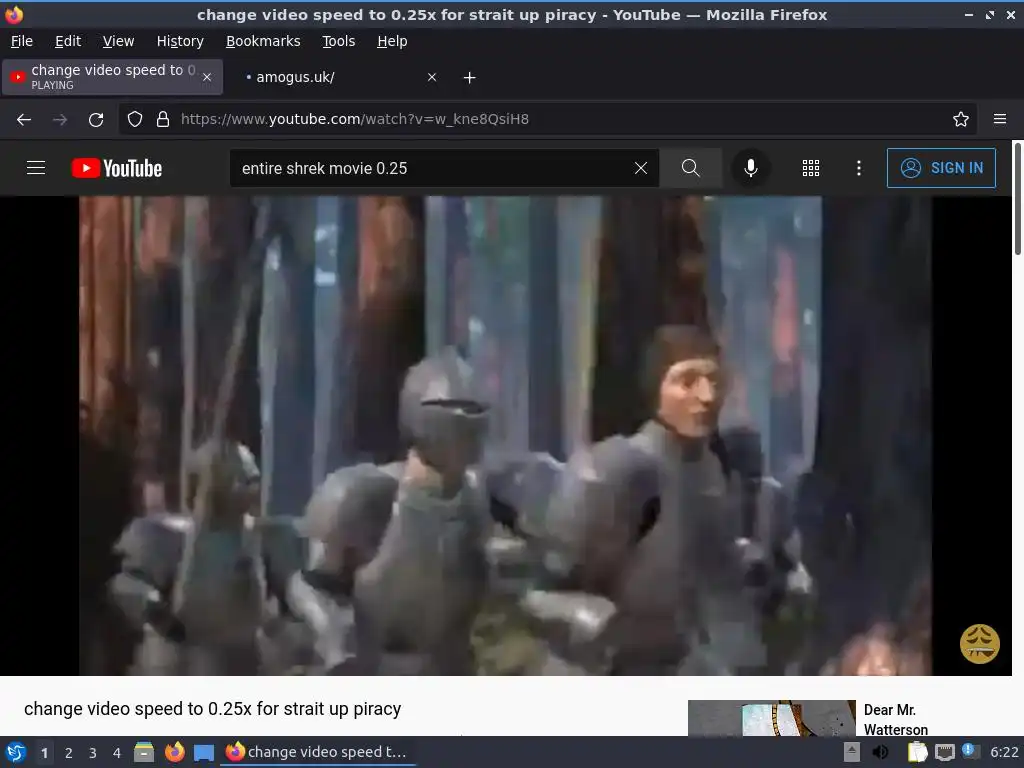Open the Help menu
Viewport: 1024px width, 768px height.
(x=392, y=41)
